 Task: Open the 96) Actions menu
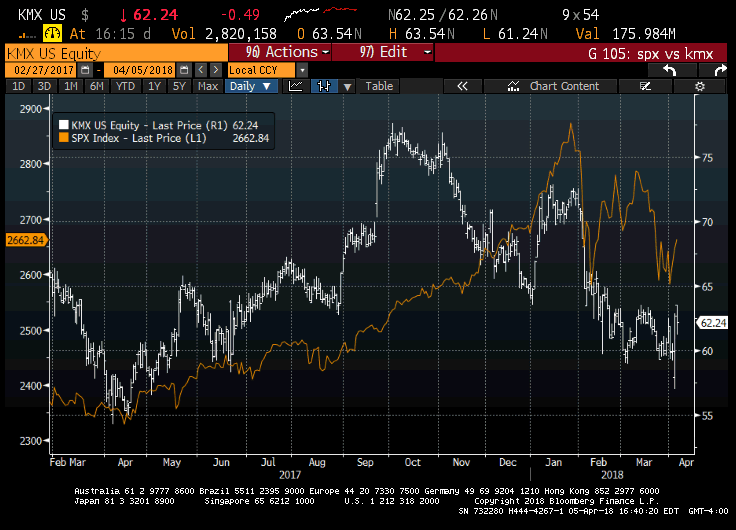pos(280,52)
